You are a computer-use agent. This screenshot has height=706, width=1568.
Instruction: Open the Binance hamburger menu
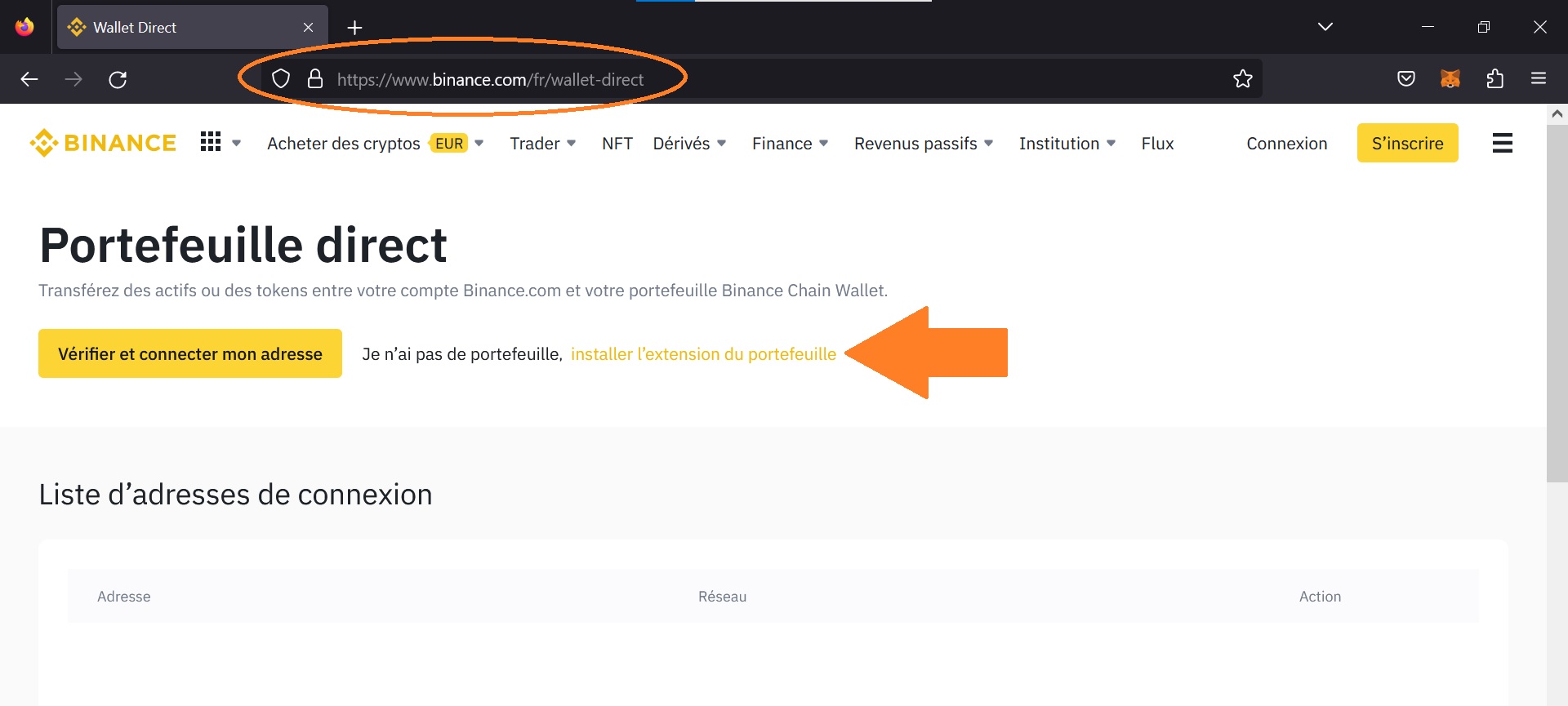[x=1503, y=143]
